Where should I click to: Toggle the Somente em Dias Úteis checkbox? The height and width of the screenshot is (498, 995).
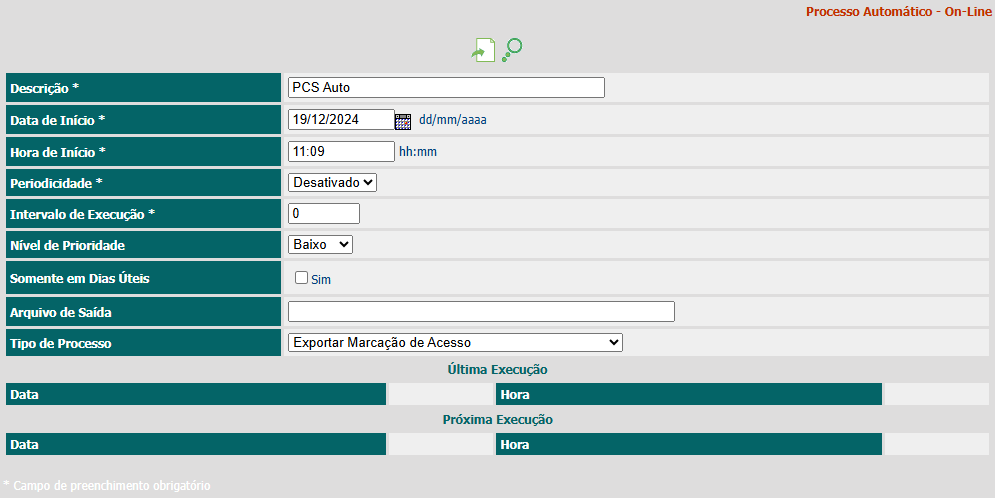coord(301,277)
